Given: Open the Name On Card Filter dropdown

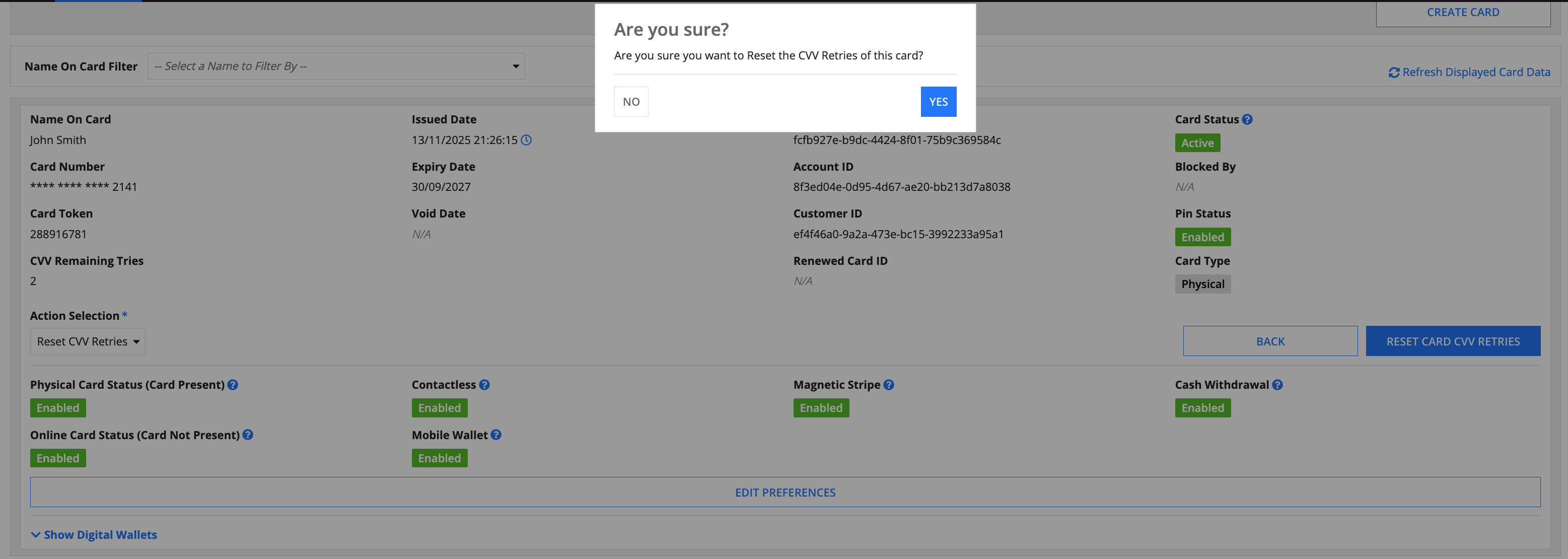Looking at the screenshot, I should pyautogui.click(x=336, y=66).
